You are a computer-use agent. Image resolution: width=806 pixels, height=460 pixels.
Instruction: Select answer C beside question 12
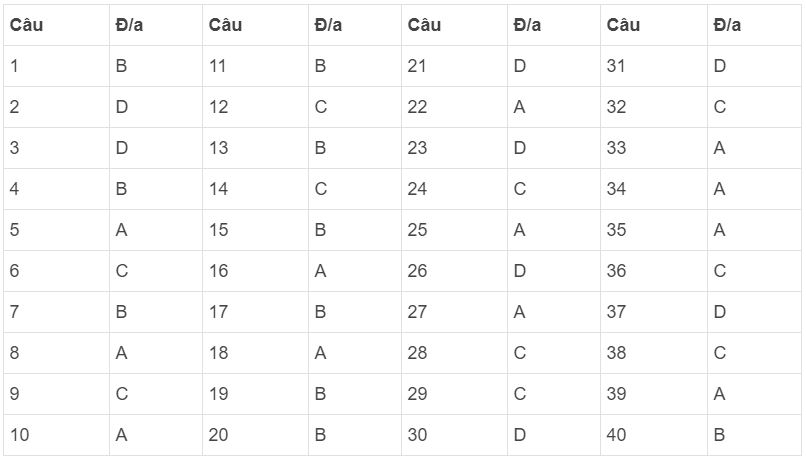coord(321,107)
